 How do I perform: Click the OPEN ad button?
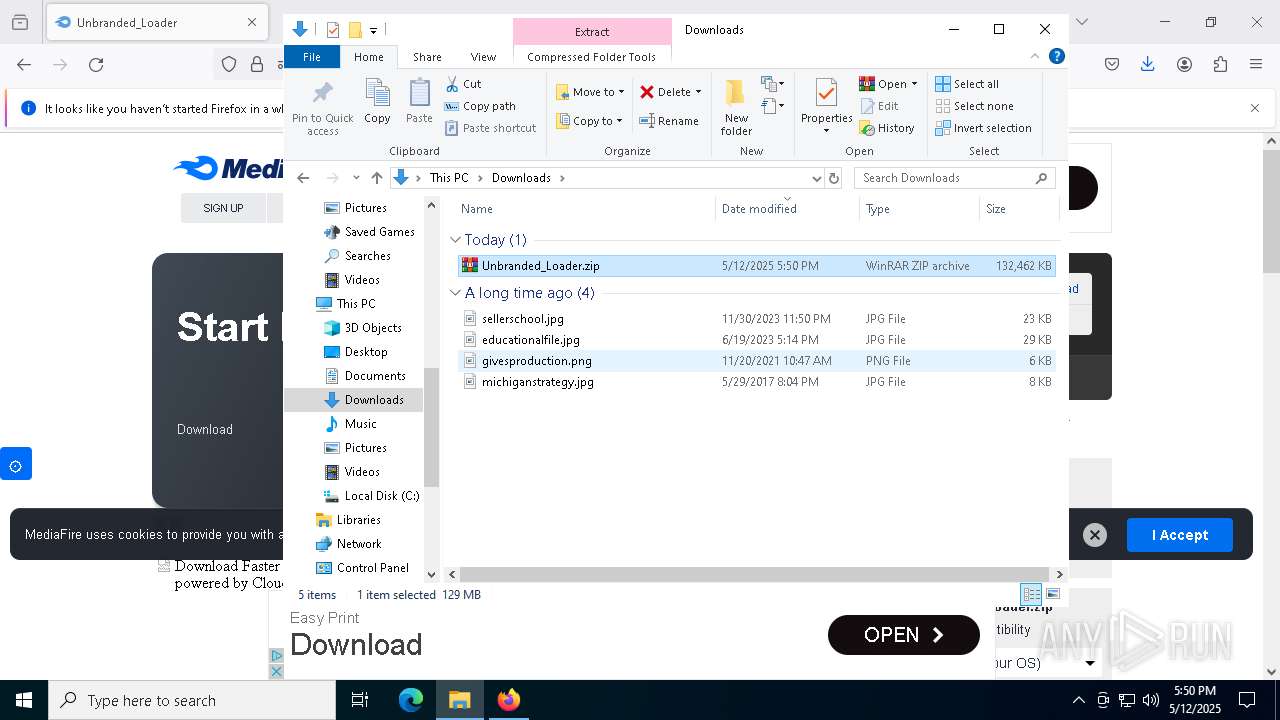click(904, 635)
